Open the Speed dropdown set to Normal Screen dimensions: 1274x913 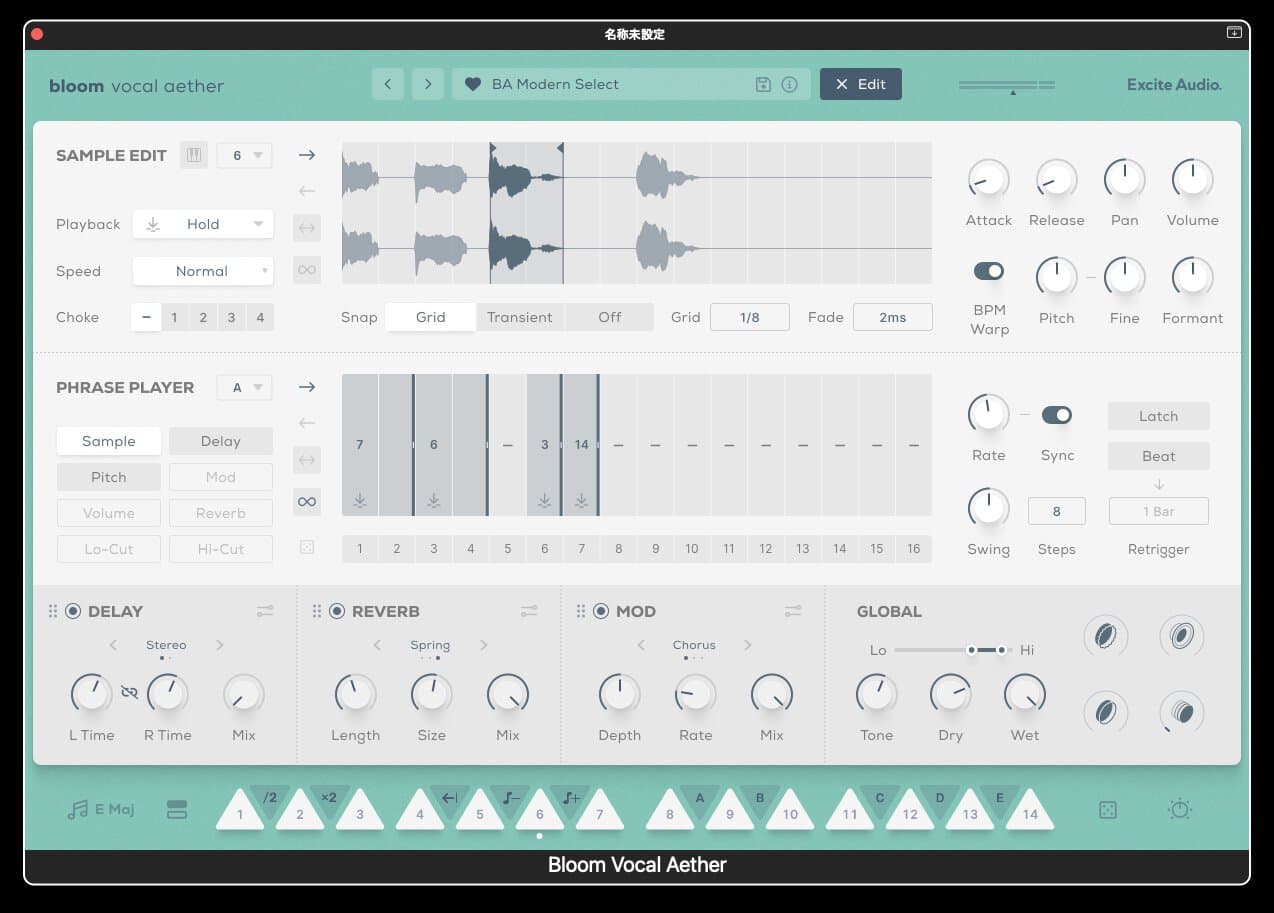click(x=203, y=271)
